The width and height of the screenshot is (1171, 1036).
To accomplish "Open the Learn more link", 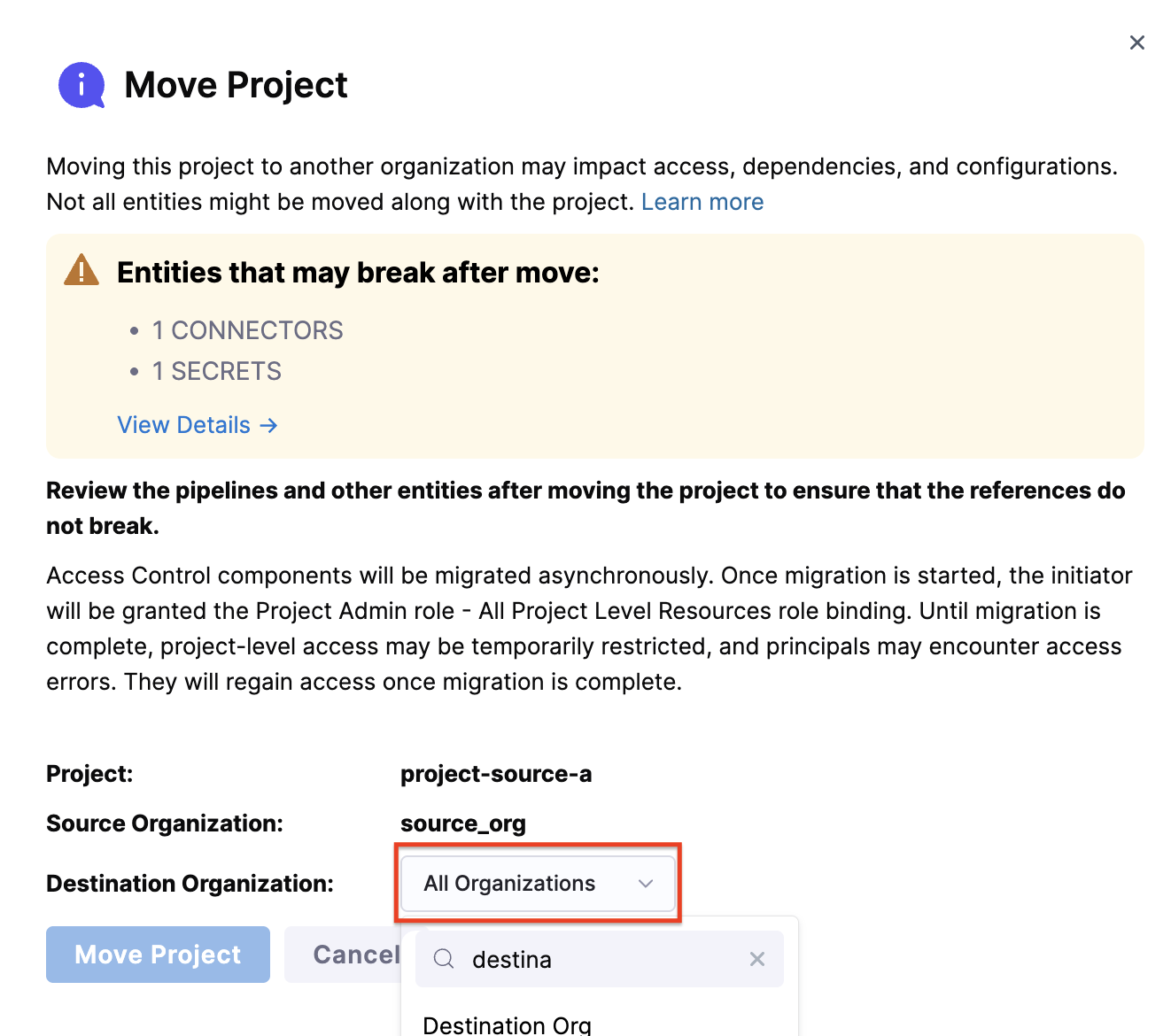I will [x=702, y=202].
